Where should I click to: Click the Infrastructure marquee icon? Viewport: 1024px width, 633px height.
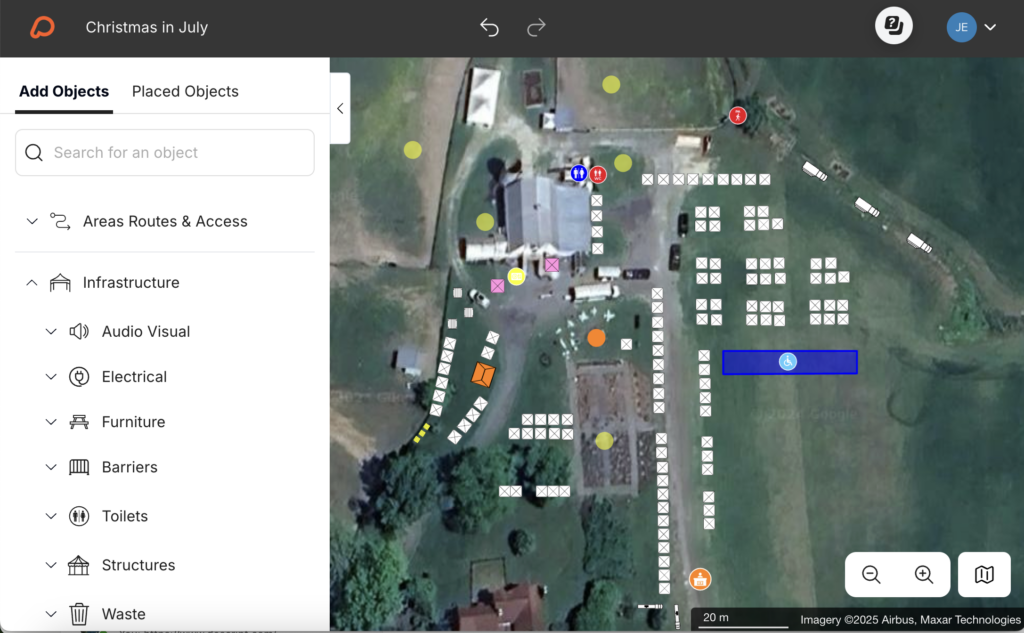pos(58,282)
